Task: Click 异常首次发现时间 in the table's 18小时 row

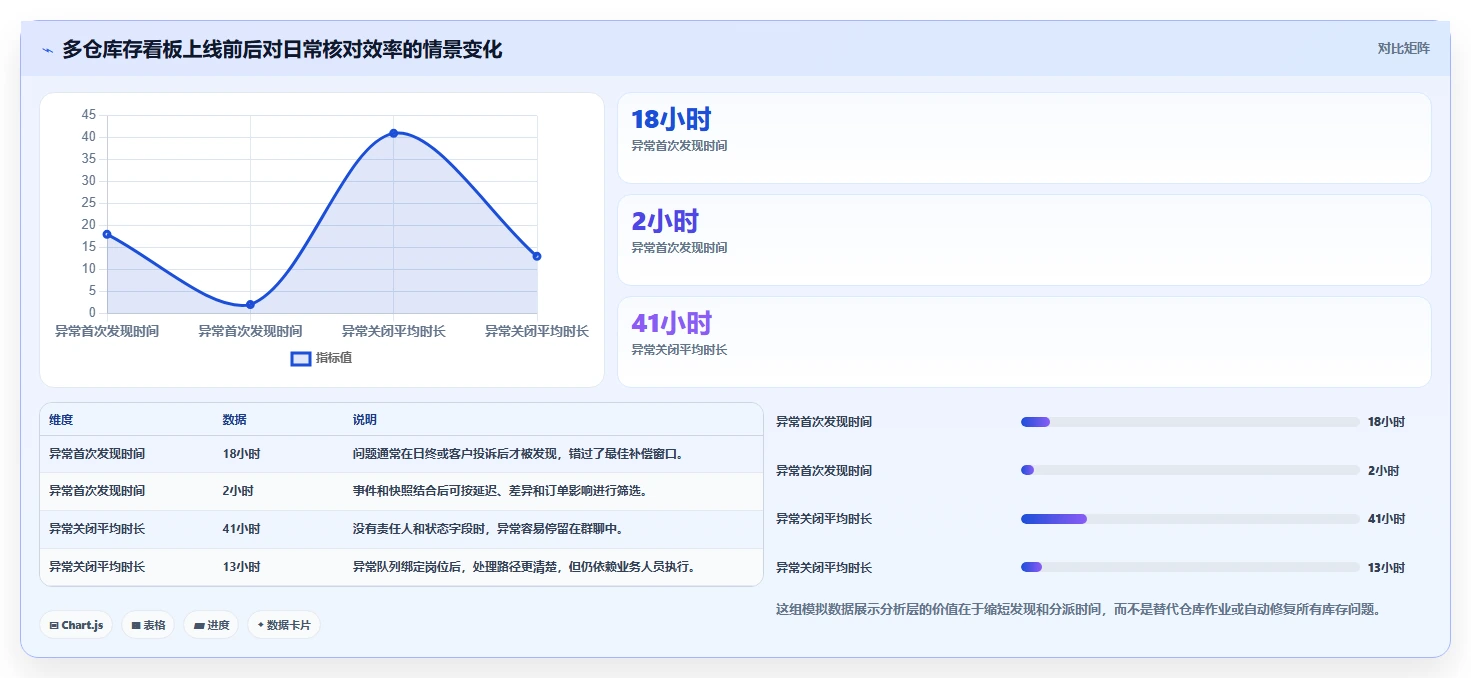Action: 97,454
